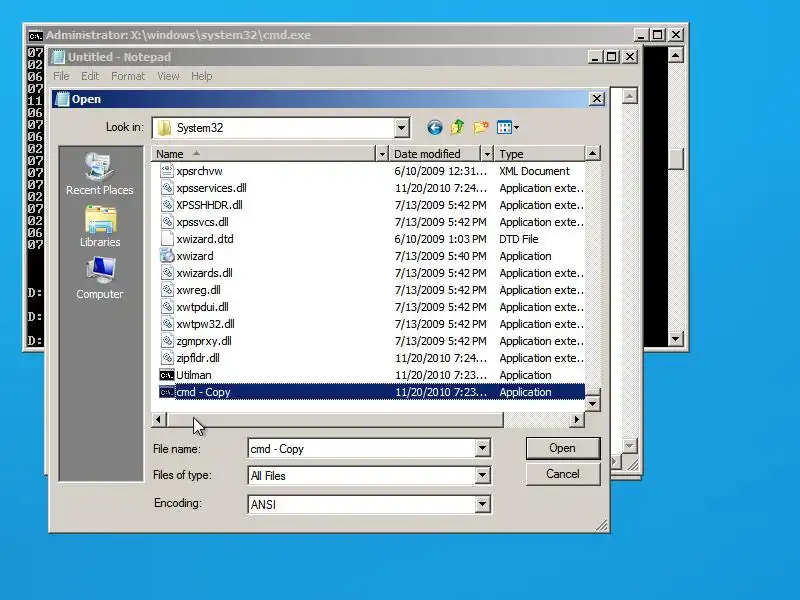Open Notepad File menu
The height and width of the screenshot is (600, 800).
point(61,76)
